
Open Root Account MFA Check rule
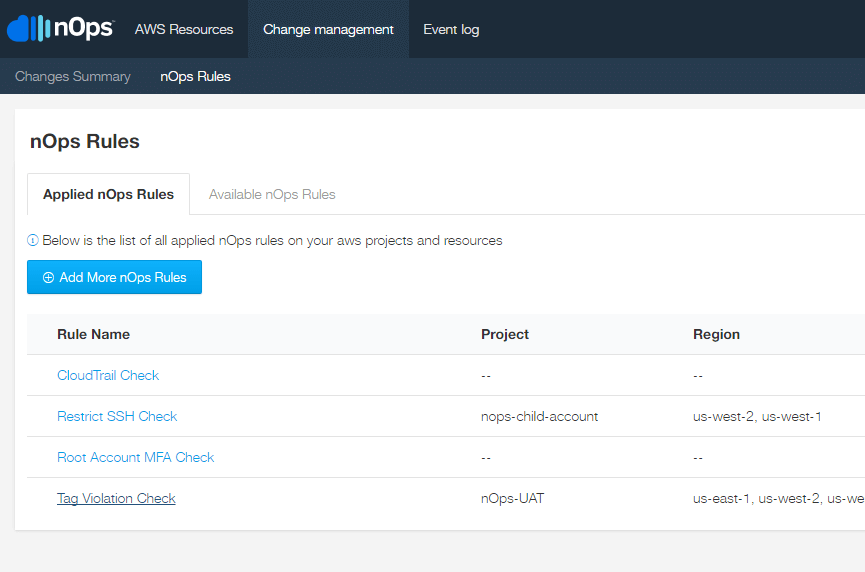point(136,457)
